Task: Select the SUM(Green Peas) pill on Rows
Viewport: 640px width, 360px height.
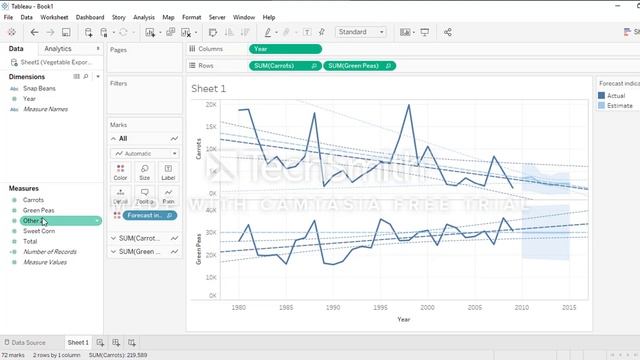Action: tap(360, 66)
